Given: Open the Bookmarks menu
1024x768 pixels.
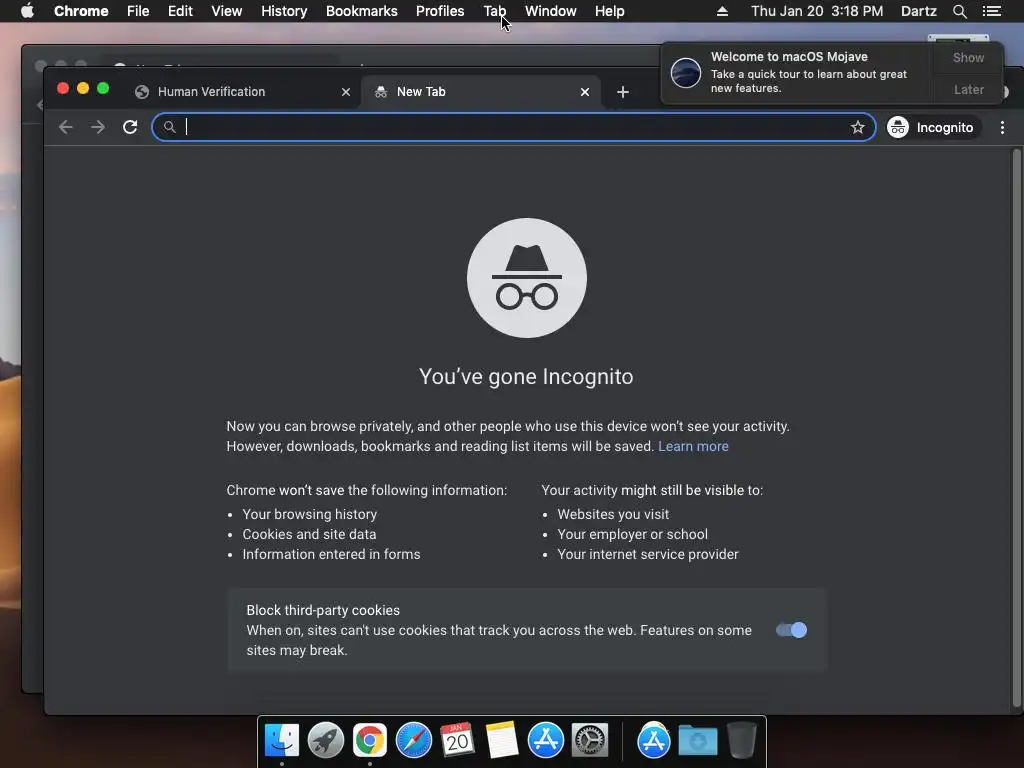Looking at the screenshot, I should click(361, 11).
